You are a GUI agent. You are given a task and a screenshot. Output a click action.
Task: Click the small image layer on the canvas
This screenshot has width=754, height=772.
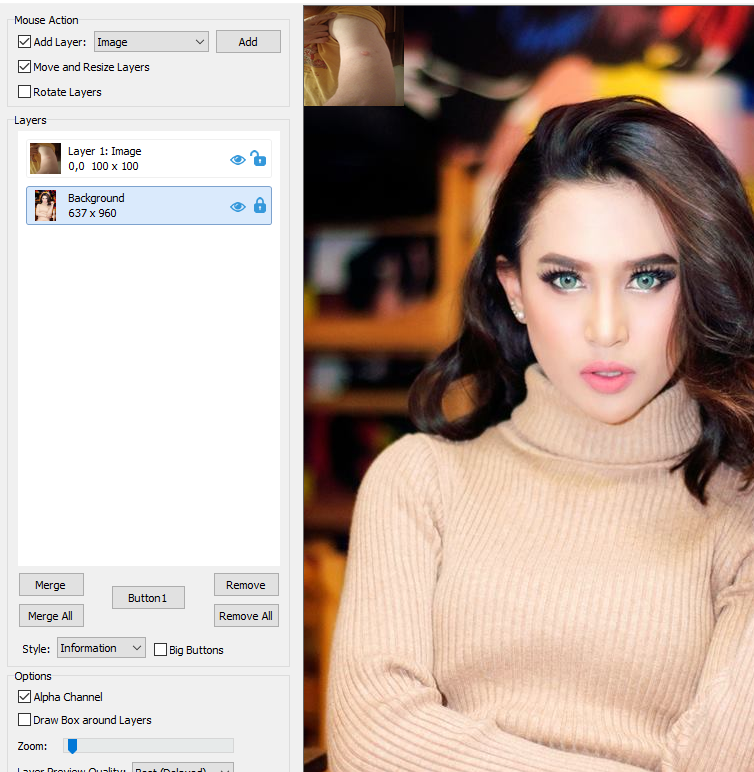[x=354, y=56]
